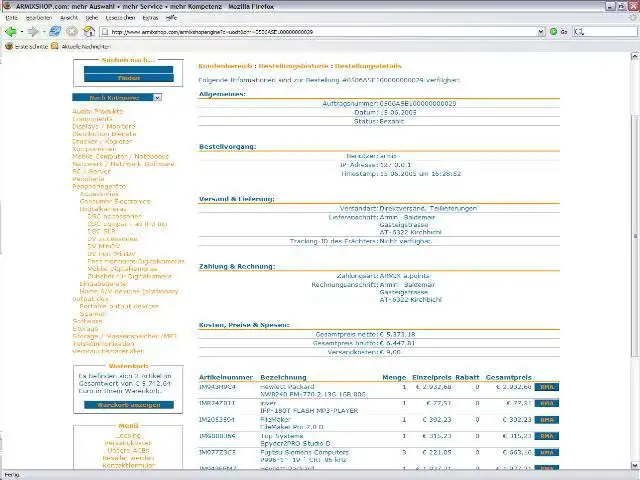640x480 pixels.
Task: Click RMA button for FileMaker Pro row
Action: tap(547, 420)
